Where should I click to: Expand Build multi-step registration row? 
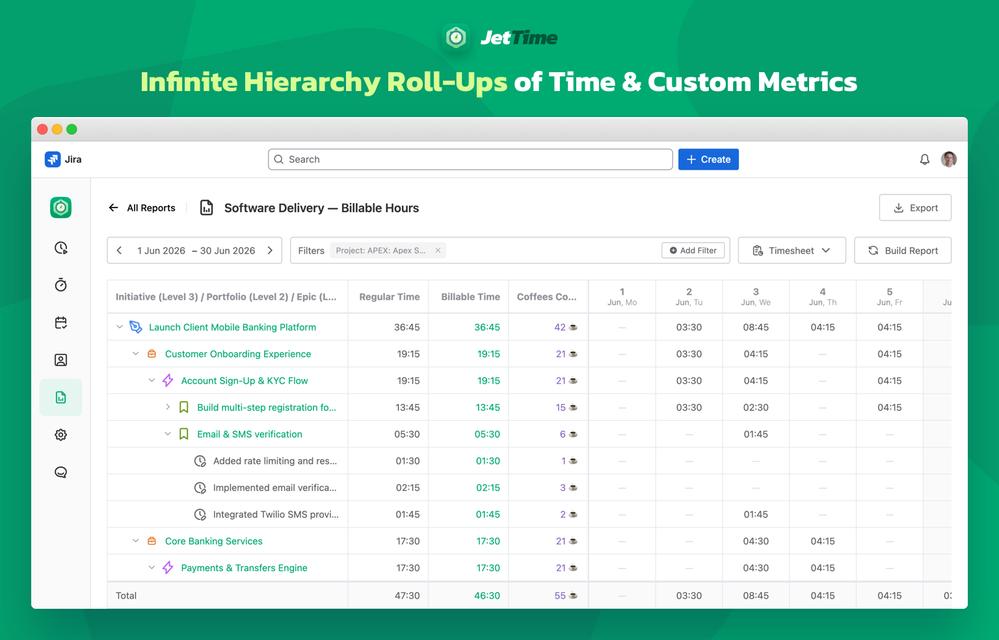168,407
